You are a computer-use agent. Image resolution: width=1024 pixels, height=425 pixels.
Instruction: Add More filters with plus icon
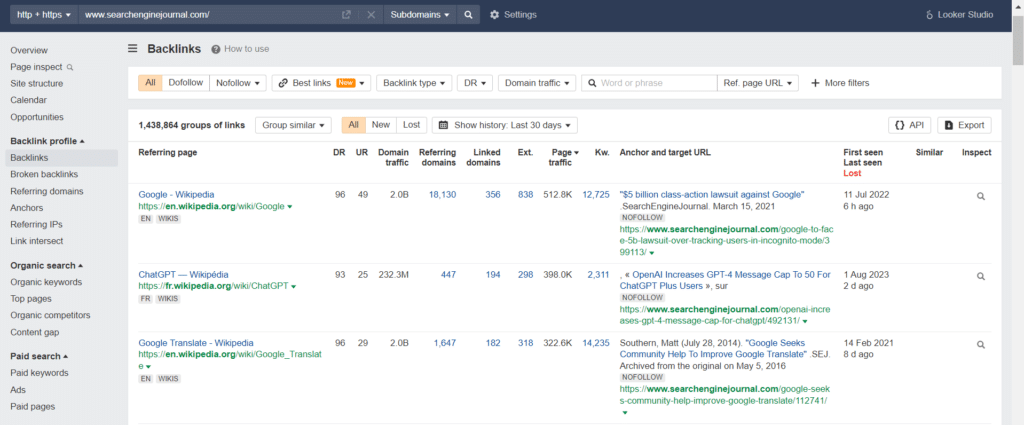(840, 83)
